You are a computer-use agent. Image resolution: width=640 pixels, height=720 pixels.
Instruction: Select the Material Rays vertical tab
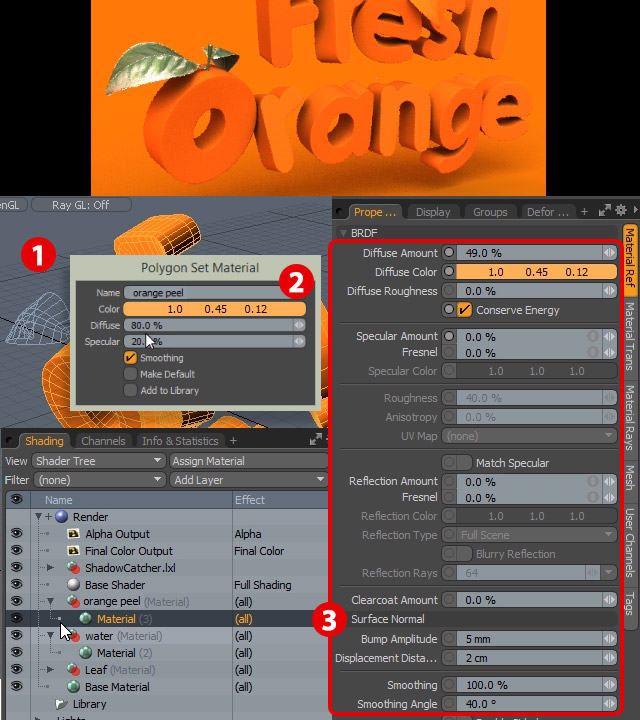(x=630, y=418)
